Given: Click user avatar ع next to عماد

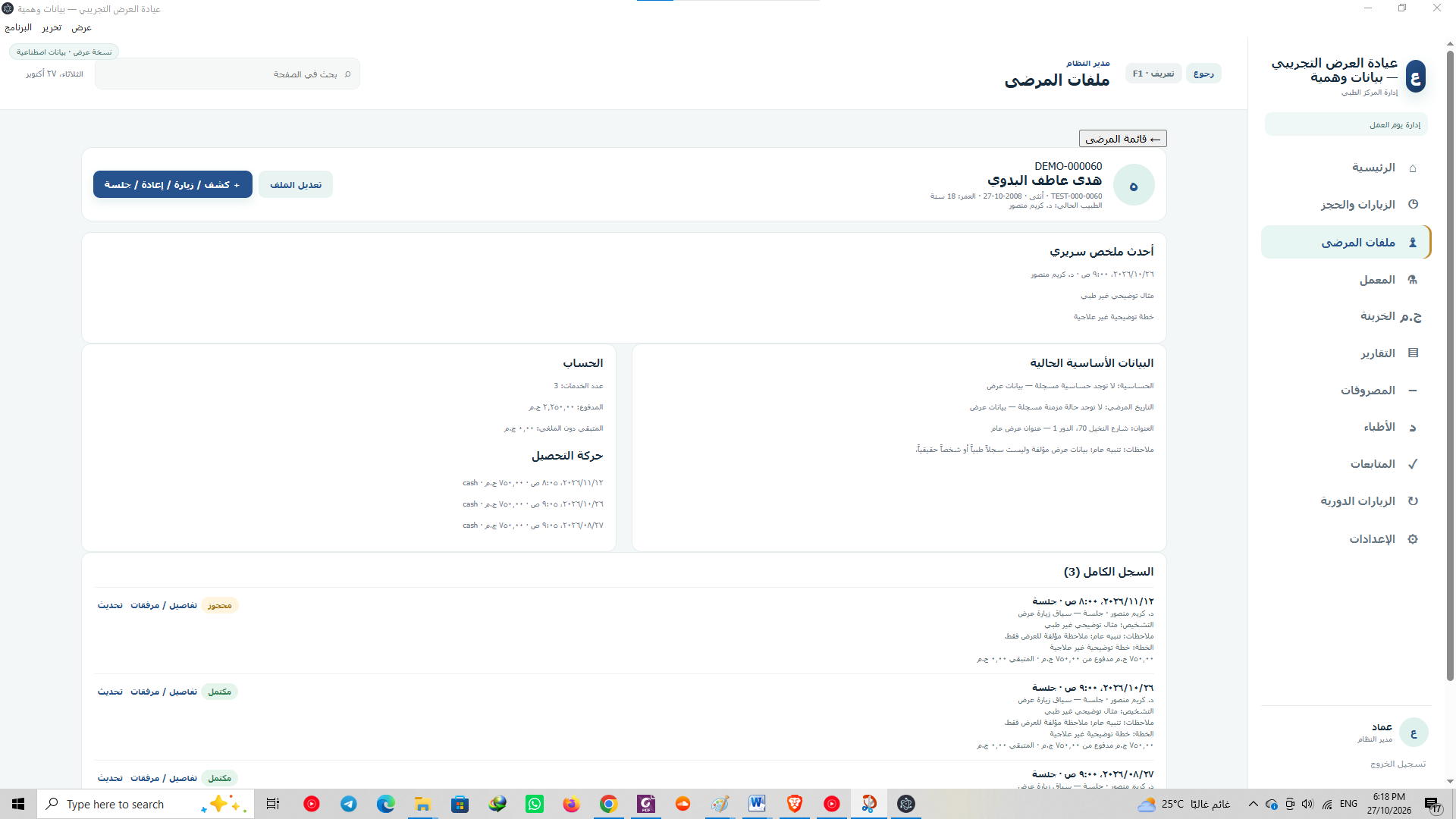Looking at the screenshot, I should (1414, 733).
